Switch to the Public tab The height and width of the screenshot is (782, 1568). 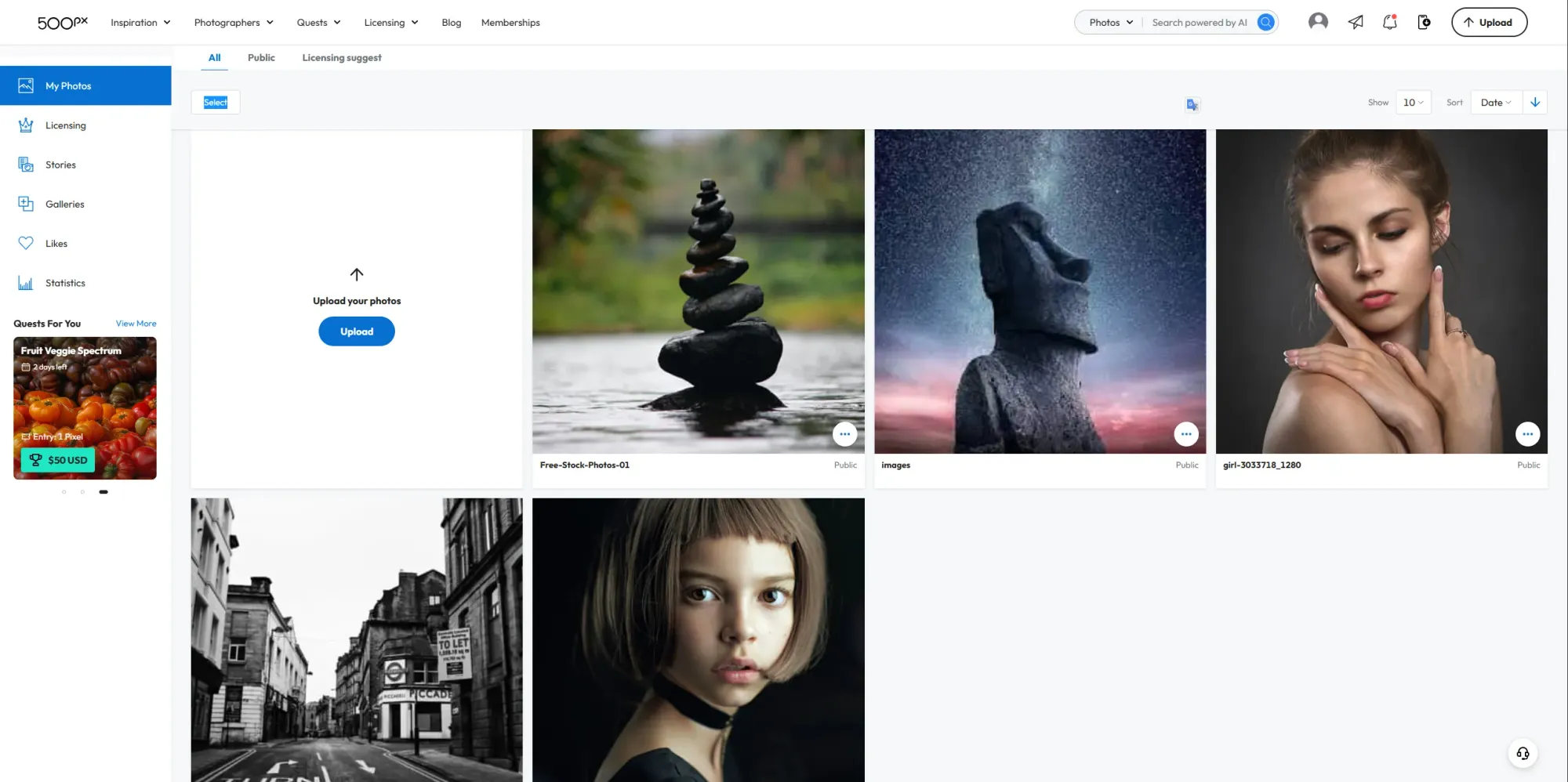click(261, 57)
